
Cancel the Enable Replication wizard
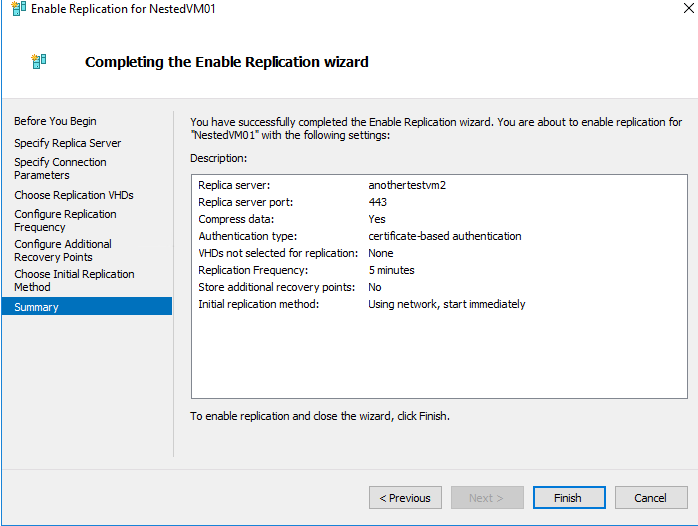coord(651,498)
